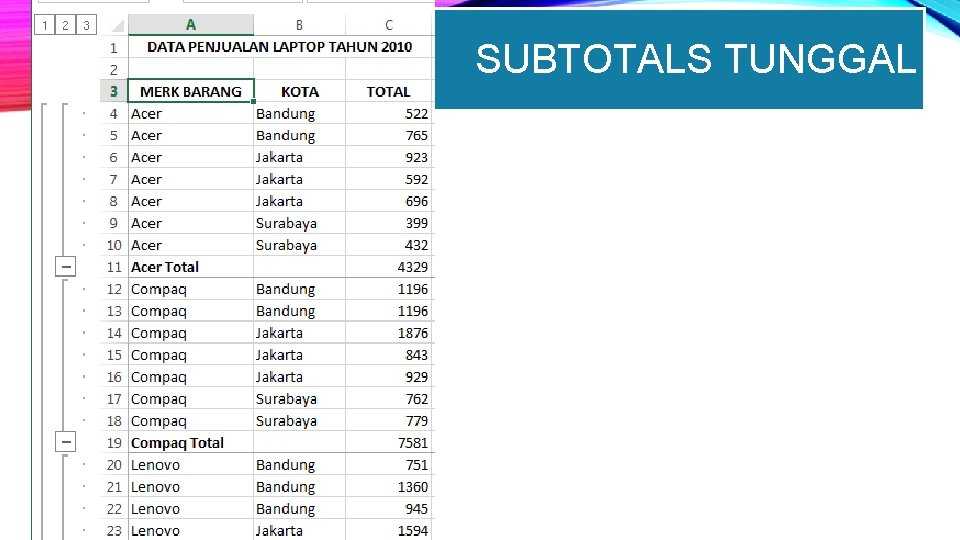Select the cell with value 592
The width and height of the screenshot is (960, 540).
click(x=389, y=179)
